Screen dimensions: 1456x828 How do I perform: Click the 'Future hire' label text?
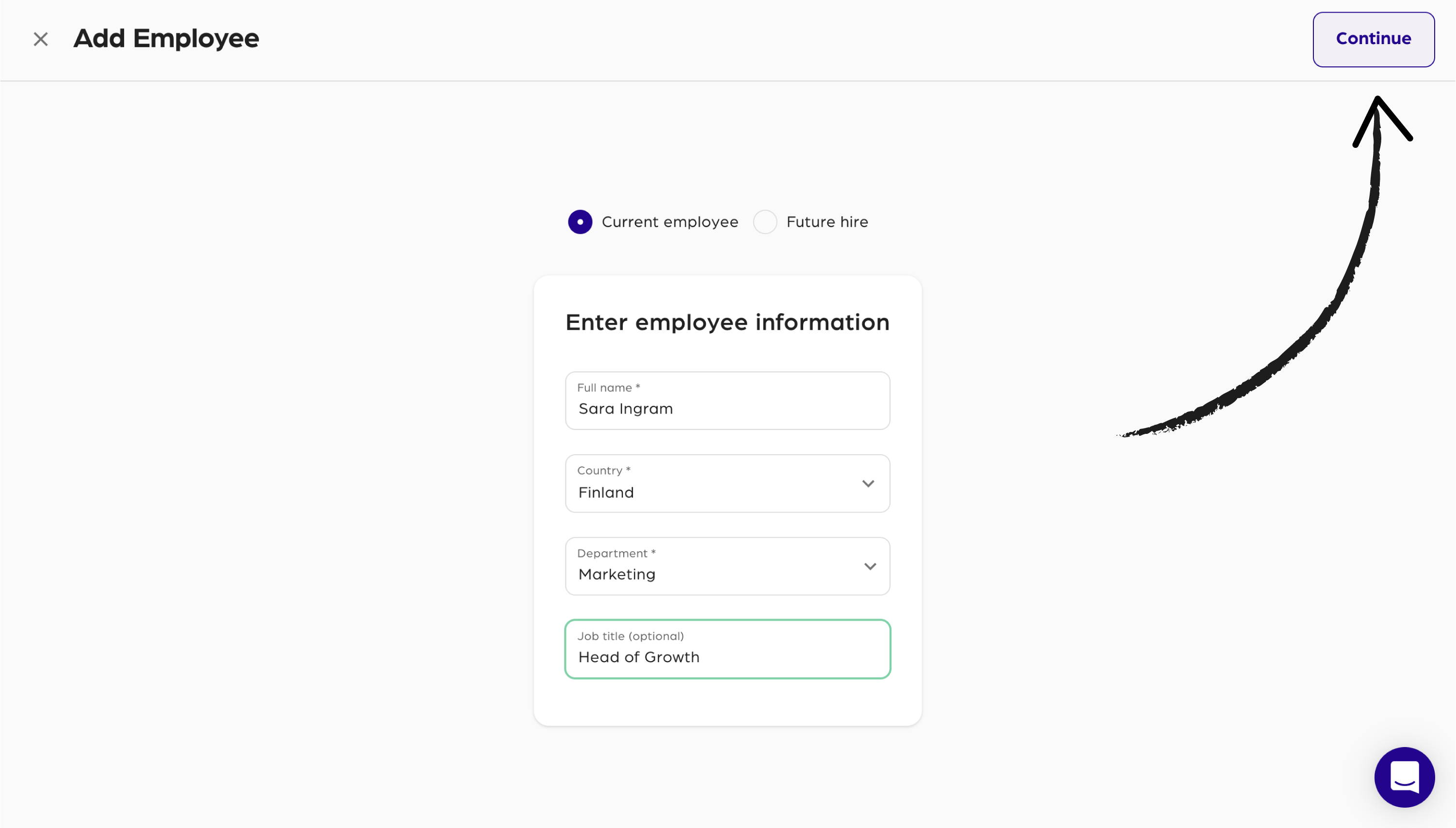827,222
